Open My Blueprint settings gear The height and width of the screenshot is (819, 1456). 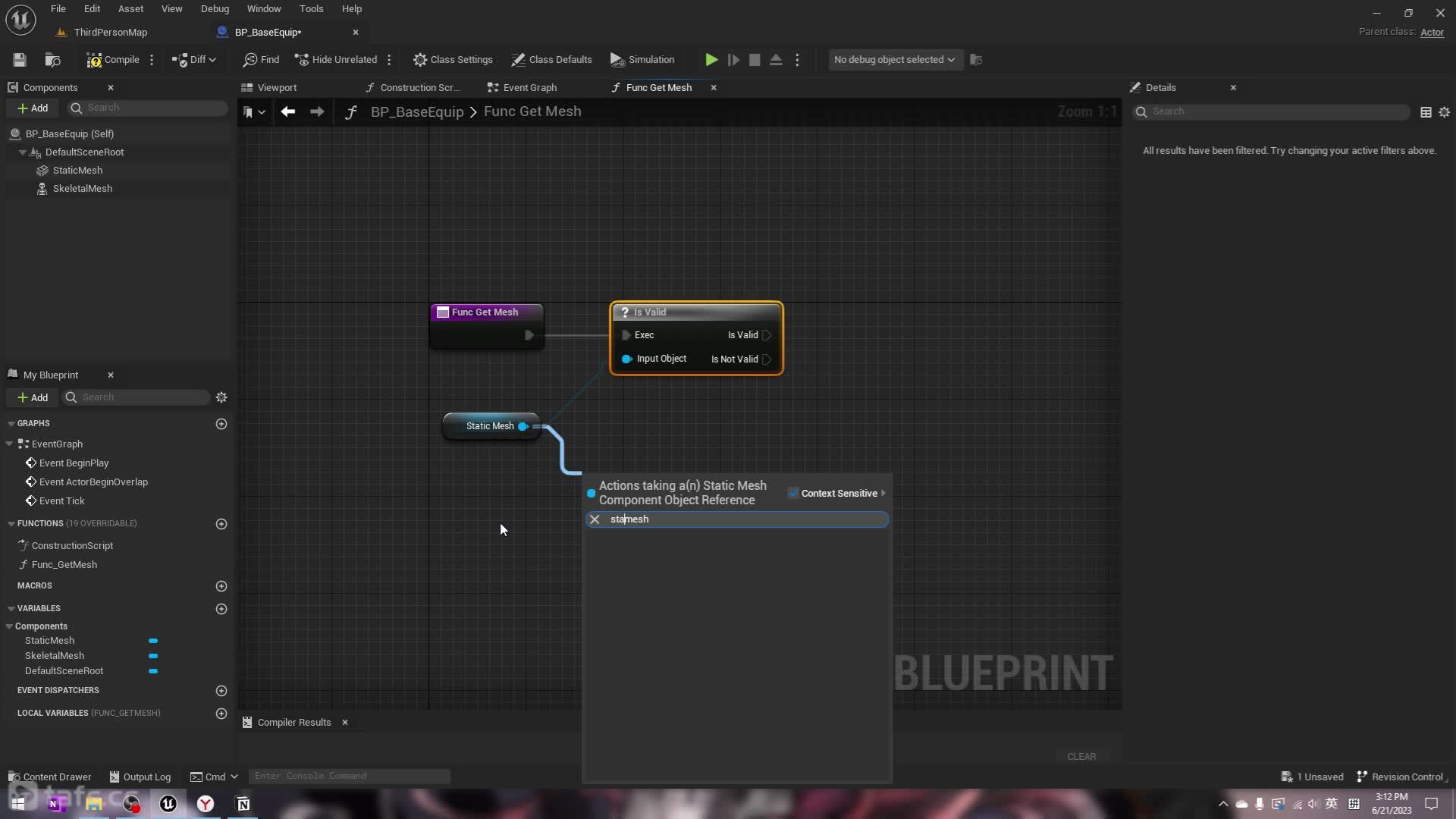tap(221, 397)
